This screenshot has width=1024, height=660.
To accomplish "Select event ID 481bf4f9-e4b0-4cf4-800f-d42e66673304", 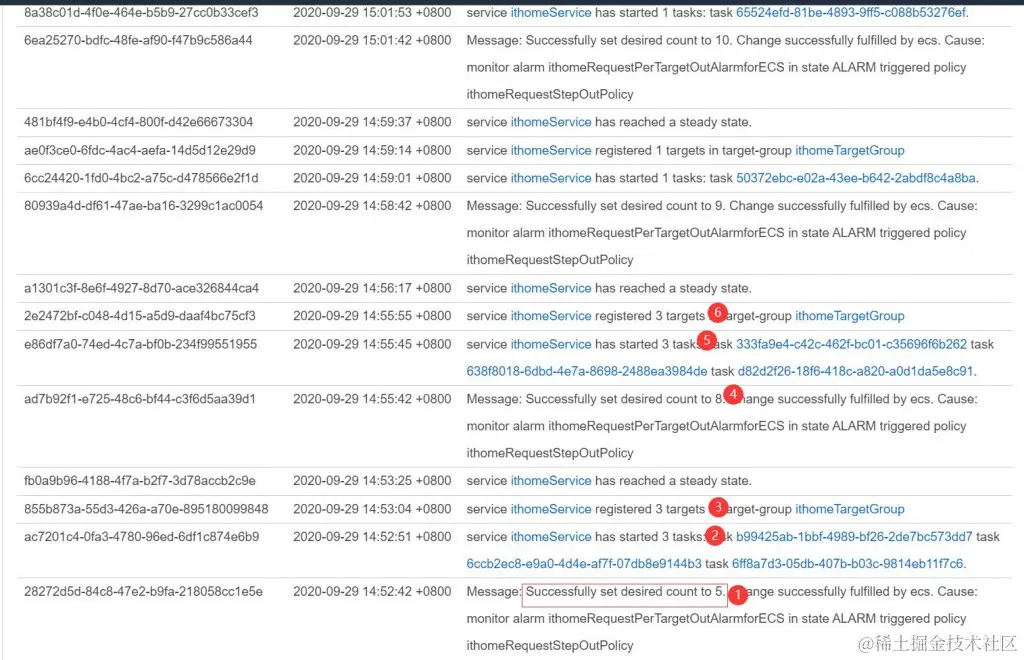I will tap(138, 122).
